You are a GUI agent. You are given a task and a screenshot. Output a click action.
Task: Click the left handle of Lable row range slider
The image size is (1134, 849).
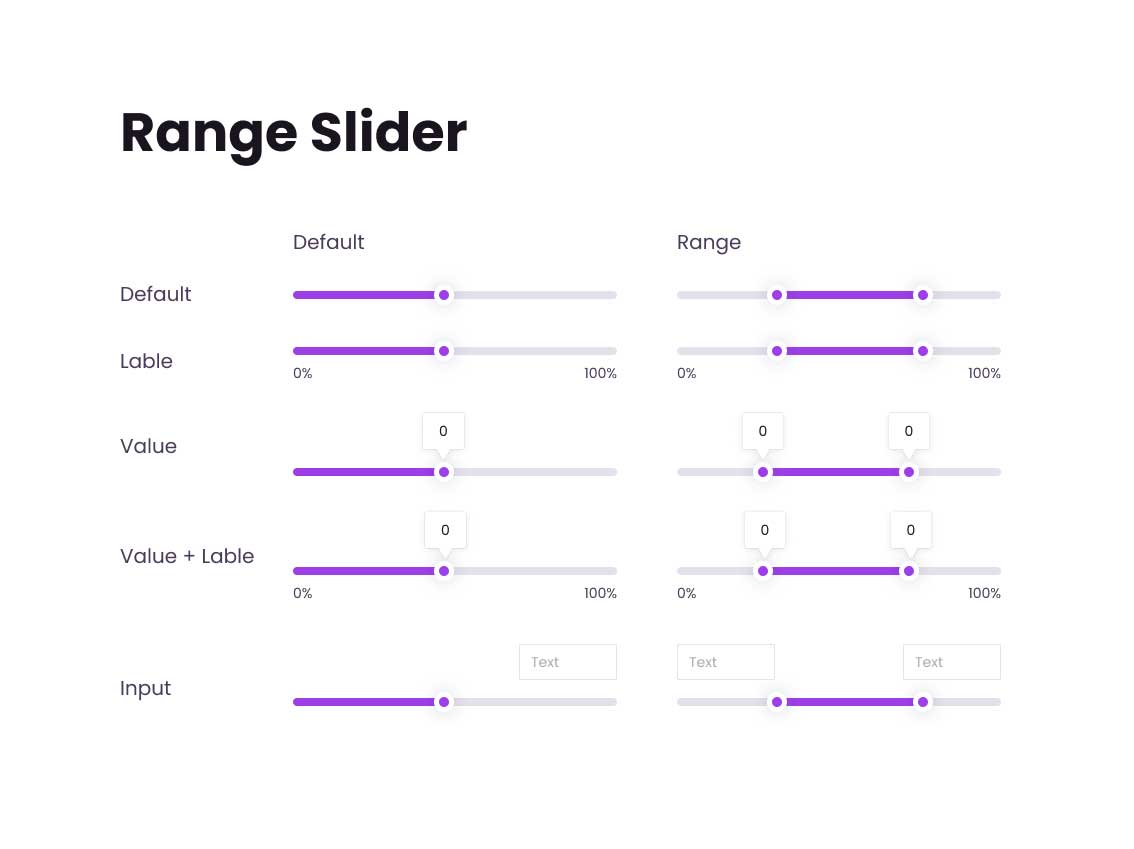pos(777,351)
